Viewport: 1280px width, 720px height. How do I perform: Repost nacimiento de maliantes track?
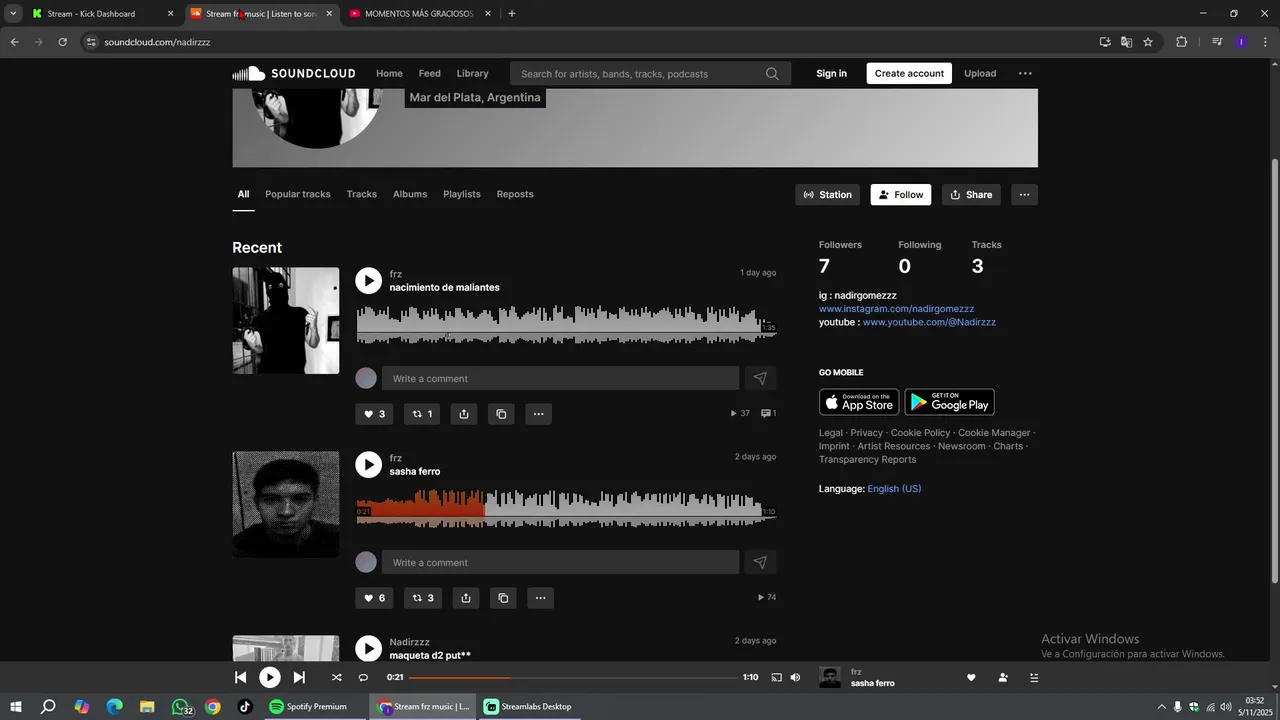[x=423, y=414]
